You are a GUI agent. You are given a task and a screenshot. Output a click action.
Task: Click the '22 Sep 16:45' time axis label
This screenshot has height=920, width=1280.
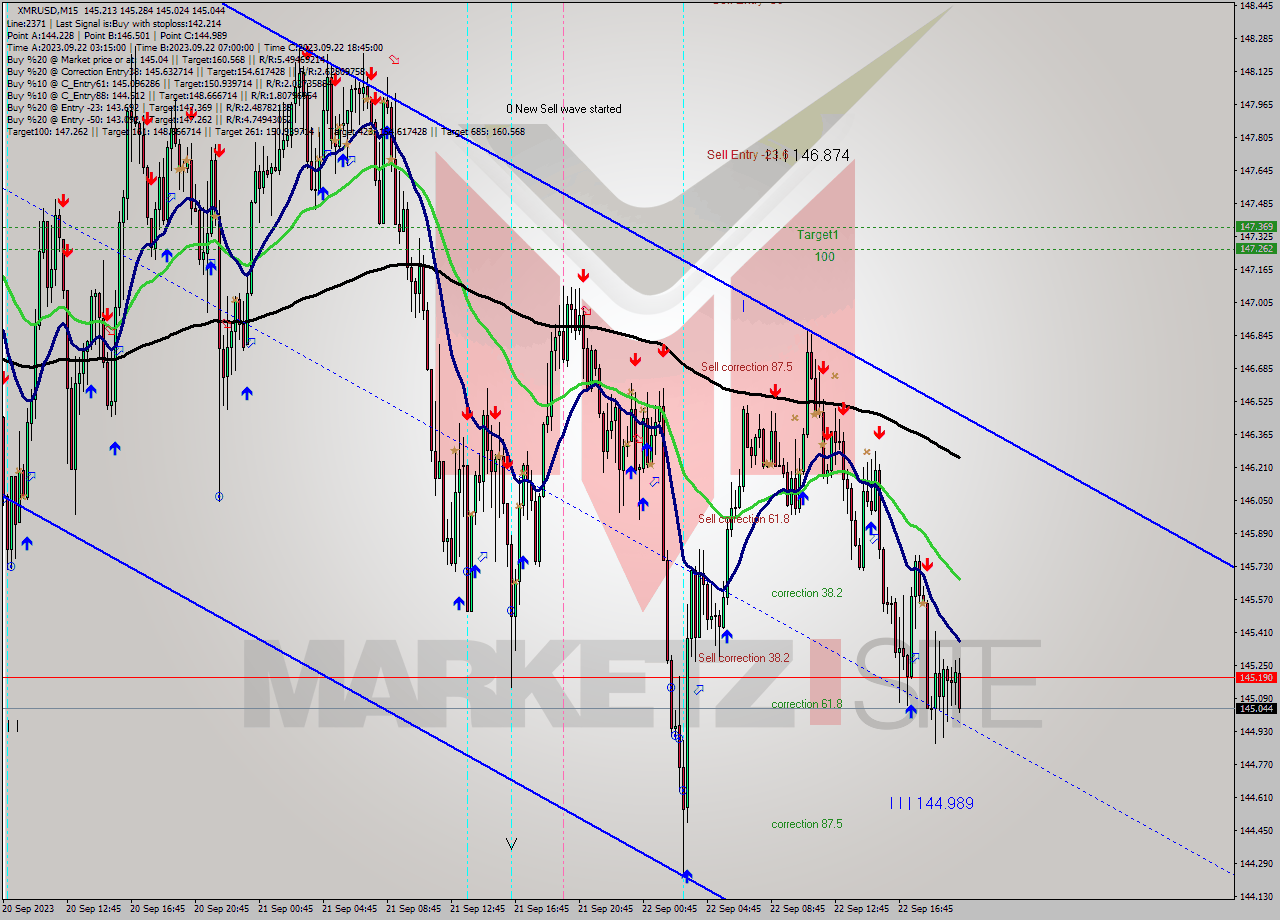925,909
